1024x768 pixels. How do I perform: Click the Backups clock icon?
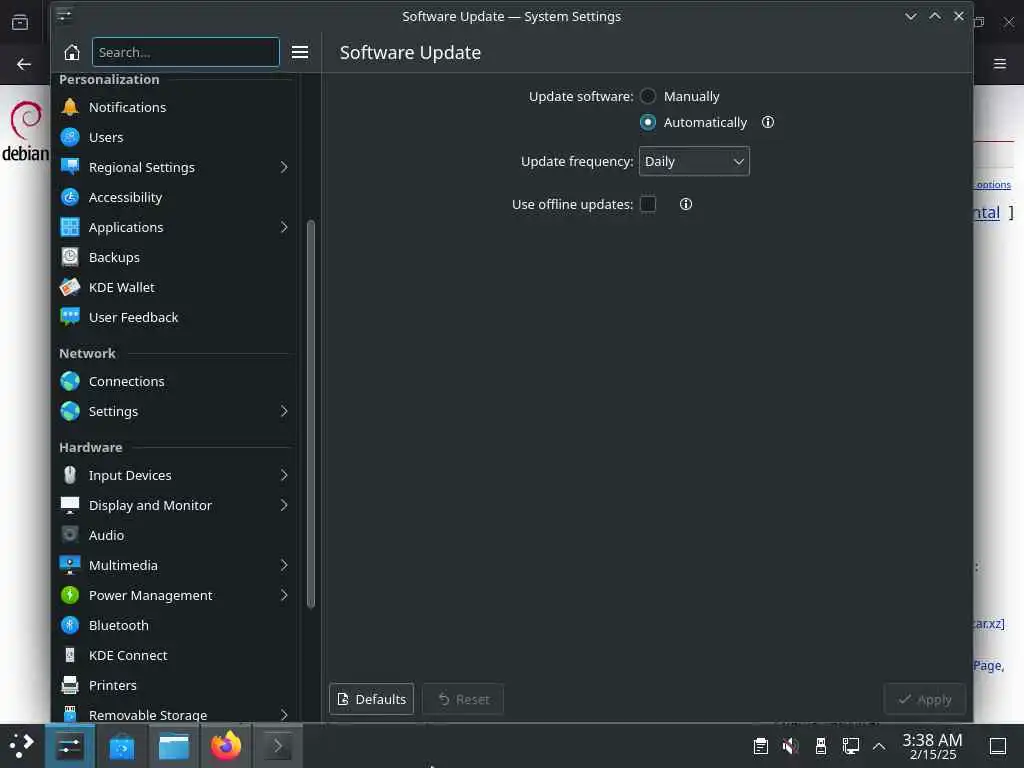(70, 257)
